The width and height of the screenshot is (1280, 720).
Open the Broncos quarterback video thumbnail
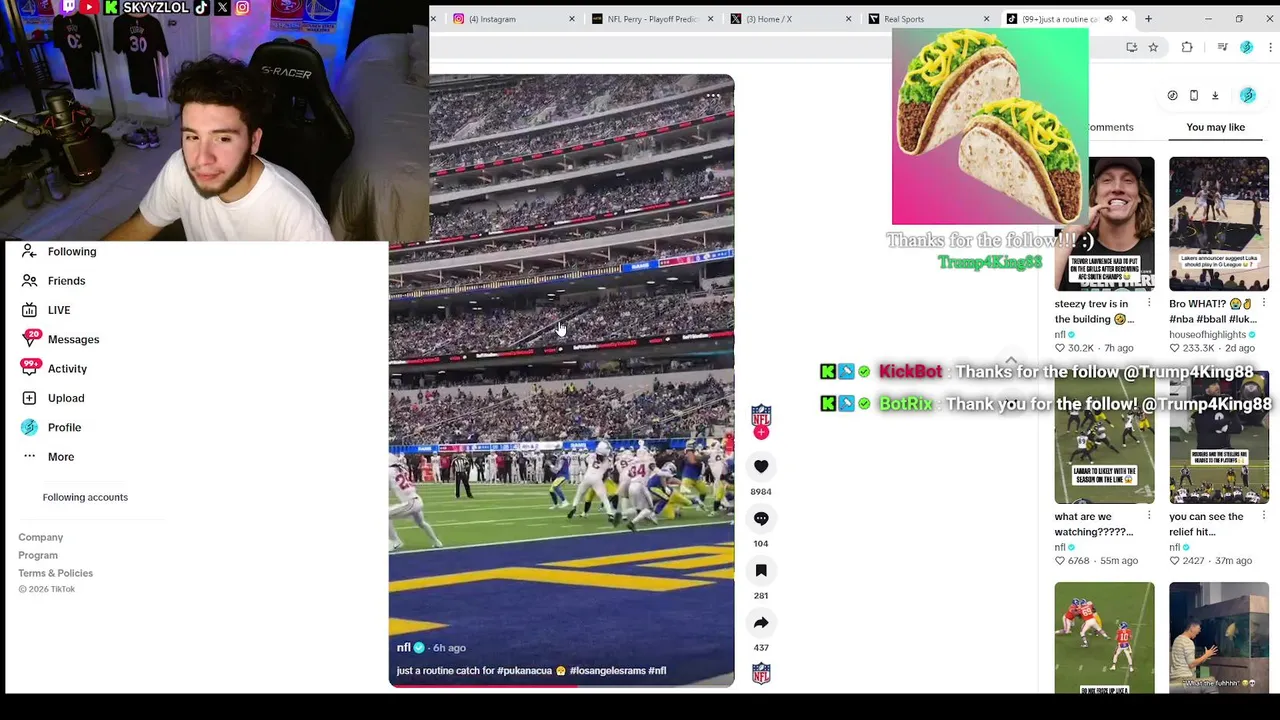1104,637
